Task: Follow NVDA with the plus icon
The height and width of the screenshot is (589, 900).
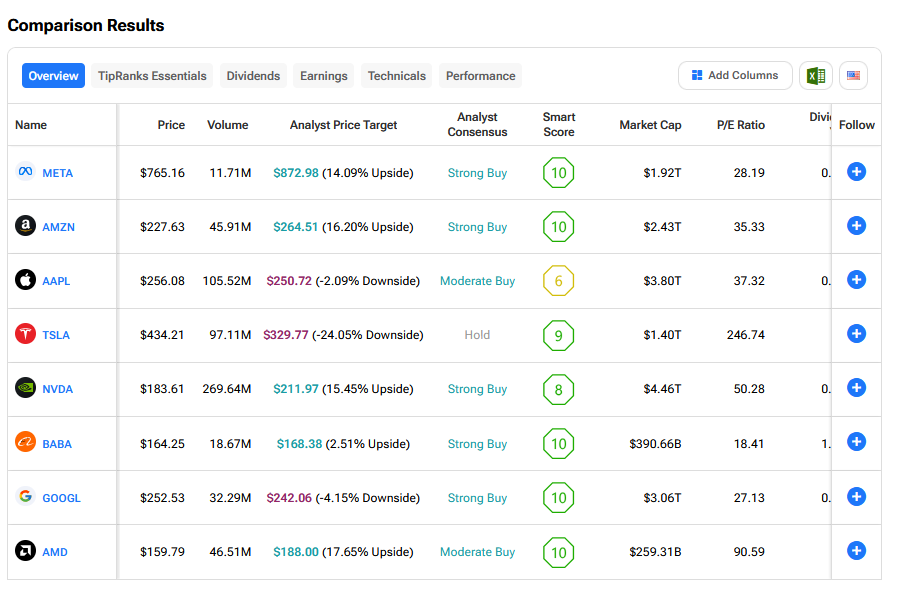Action: [856, 388]
